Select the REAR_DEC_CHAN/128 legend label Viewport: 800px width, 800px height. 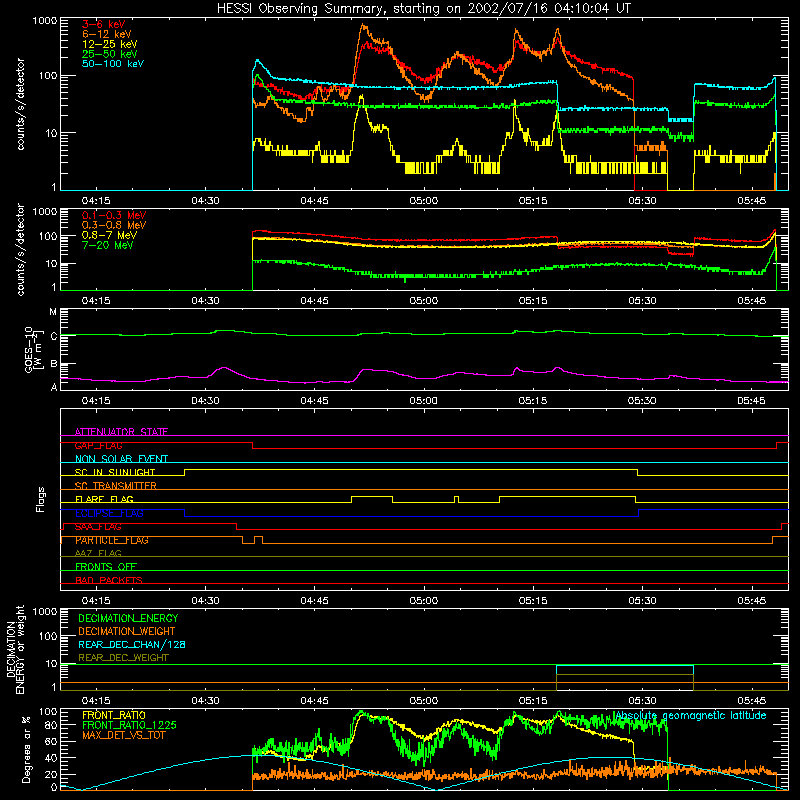pos(132,644)
